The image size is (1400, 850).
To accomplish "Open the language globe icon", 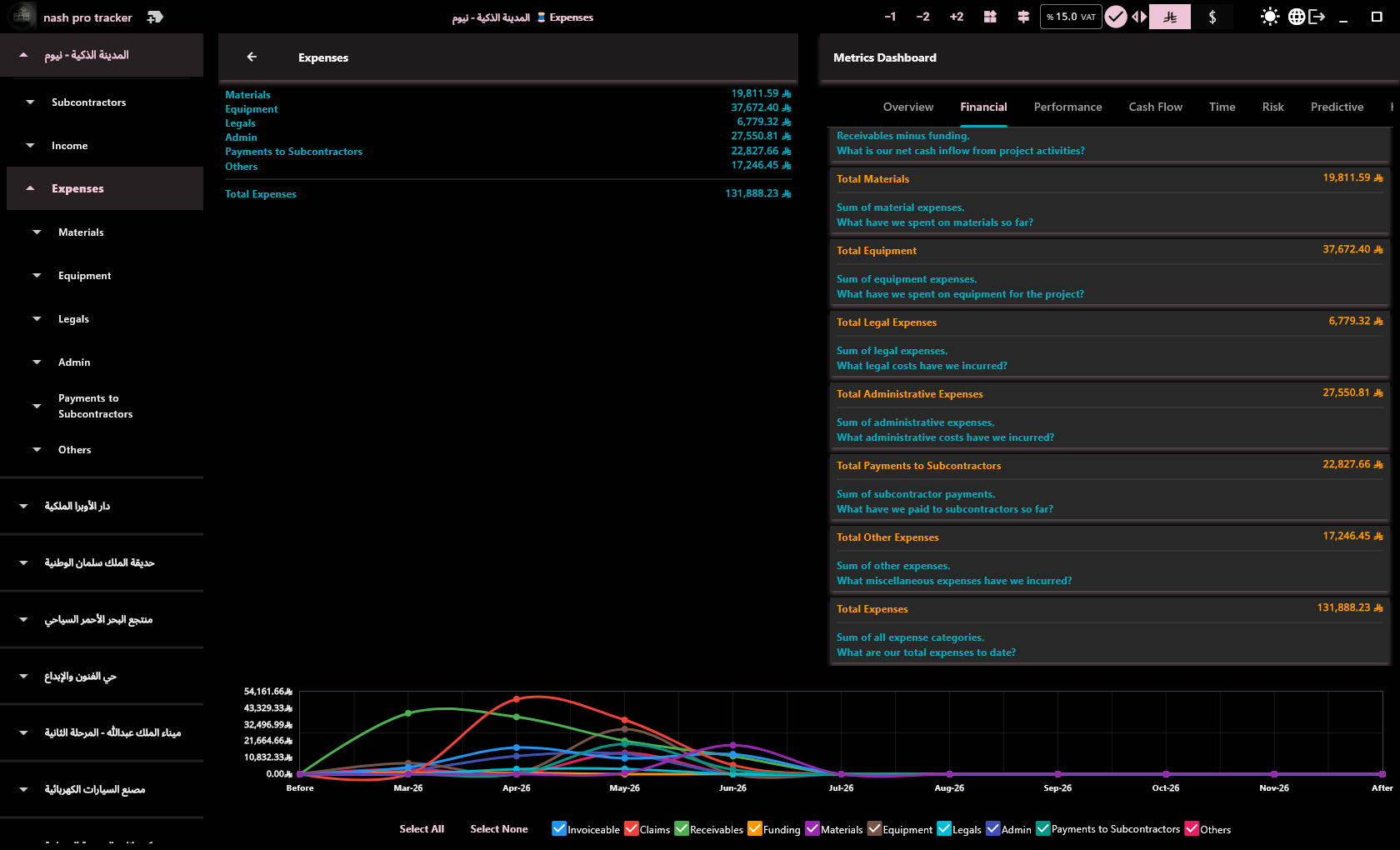I will (x=1297, y=17).
